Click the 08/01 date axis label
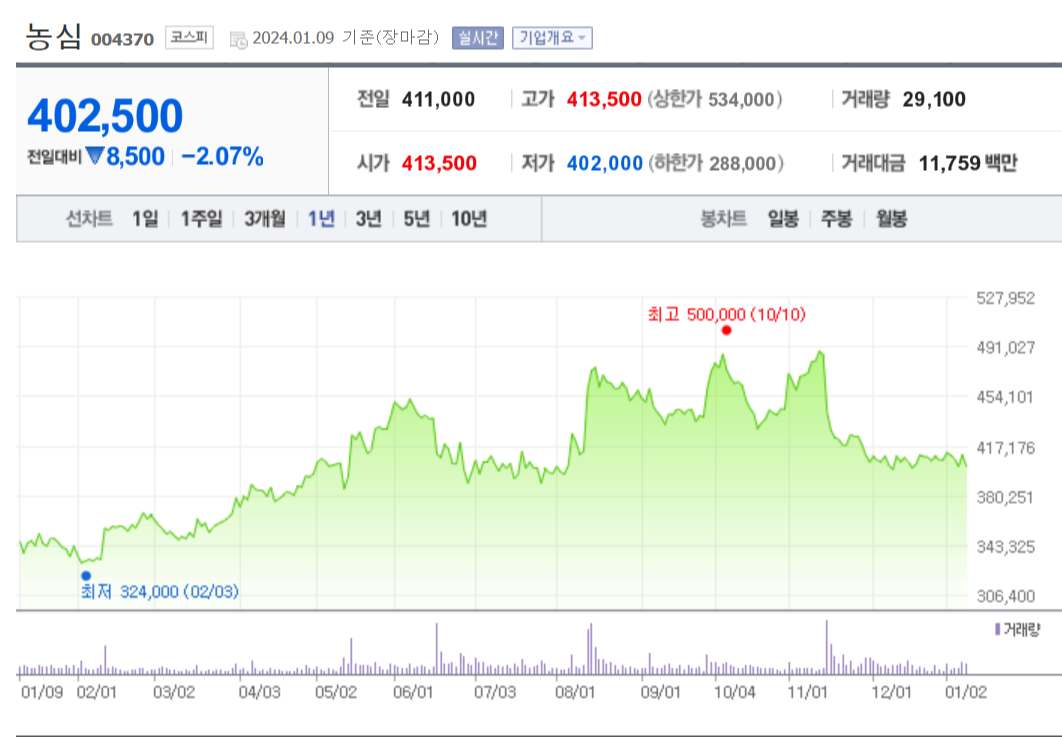This screenshot has width=1062, height=737. point(575,692)
